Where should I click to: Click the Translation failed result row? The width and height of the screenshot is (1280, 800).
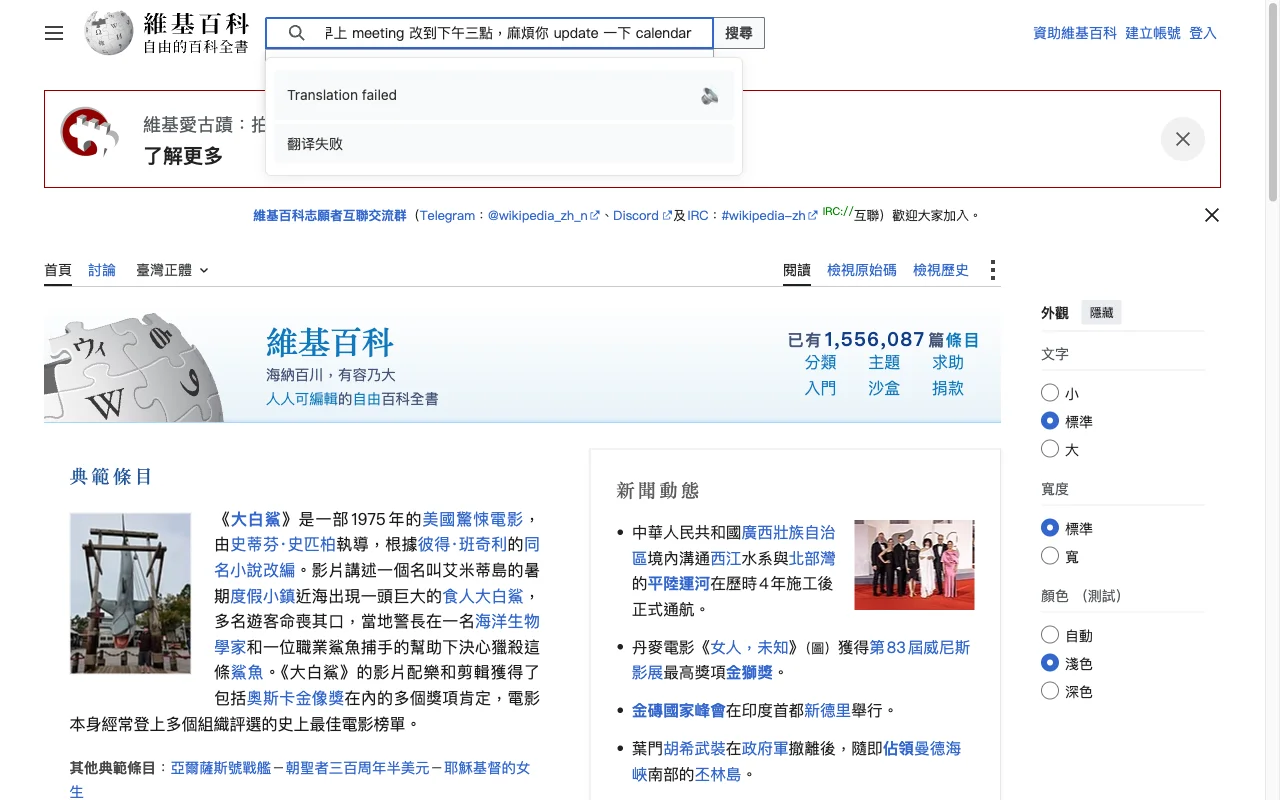(x=504, y=96)
